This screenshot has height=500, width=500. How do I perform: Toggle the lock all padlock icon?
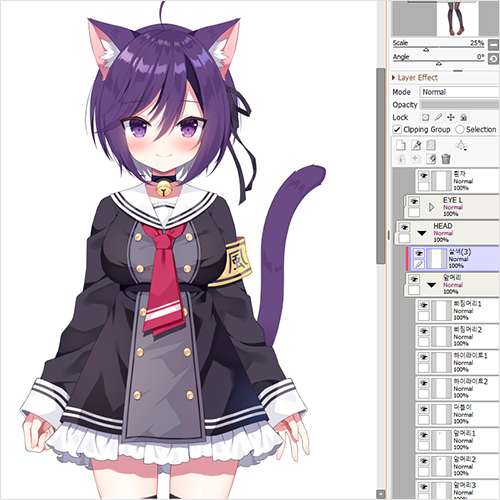(x=463, y=117)
